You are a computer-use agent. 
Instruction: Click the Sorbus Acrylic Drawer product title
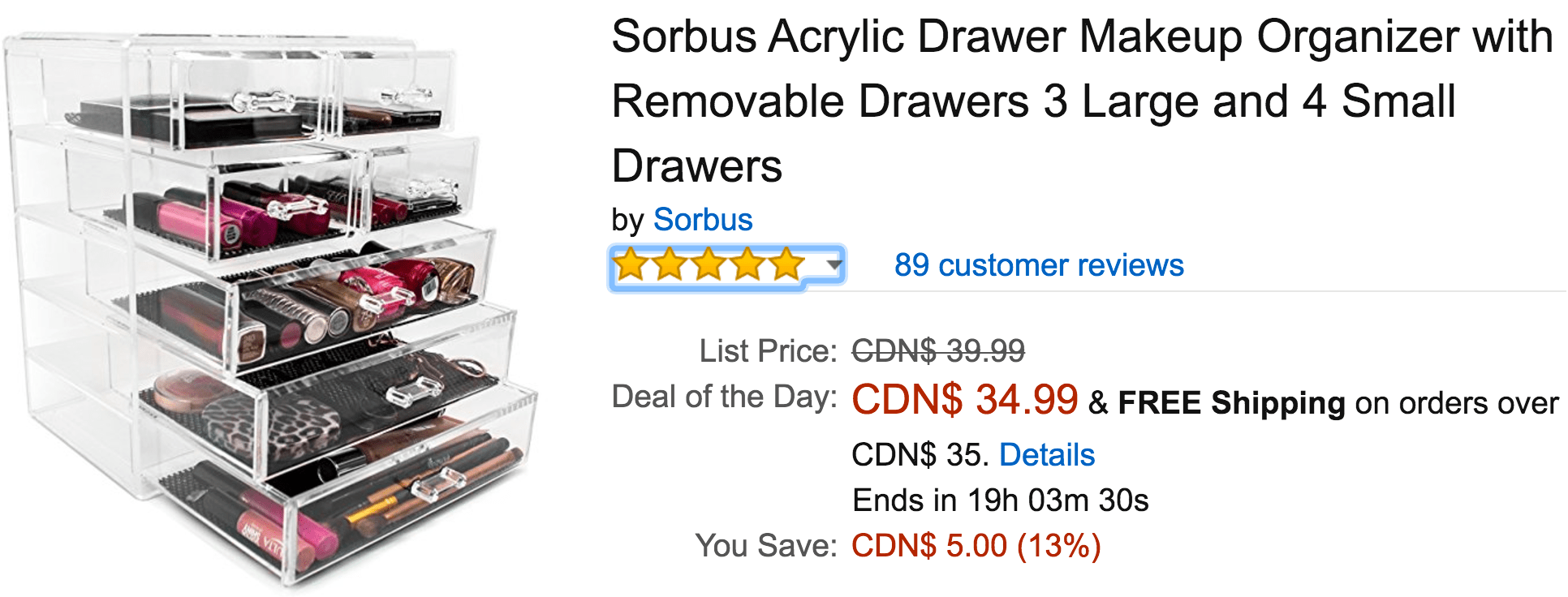[x=1082, y=101]
